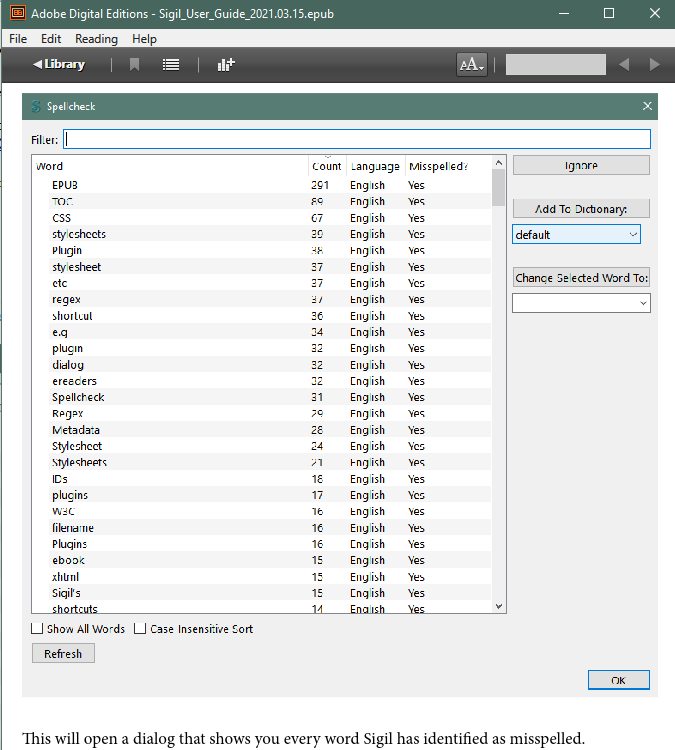This screenshot has width=675, height=750.
Task: Select the word Spellcheck in the list
Action: 78,397
